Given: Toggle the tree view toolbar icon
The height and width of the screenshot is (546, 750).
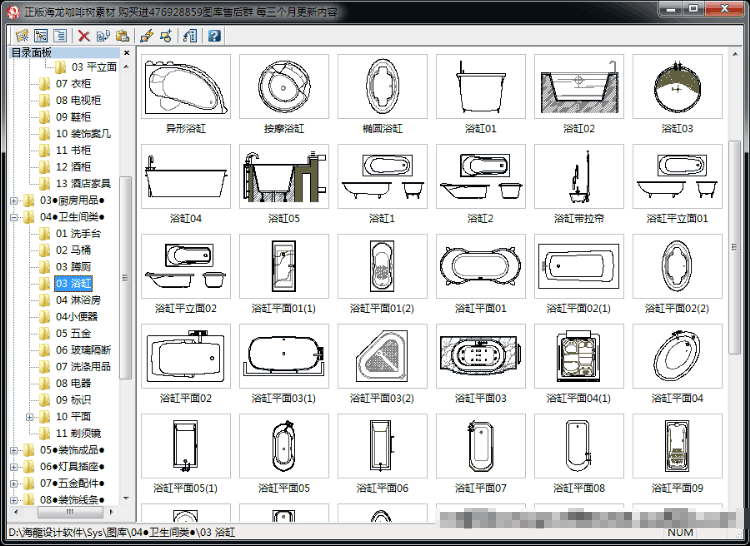Looking at the screenshot, I should click(41, 36).
